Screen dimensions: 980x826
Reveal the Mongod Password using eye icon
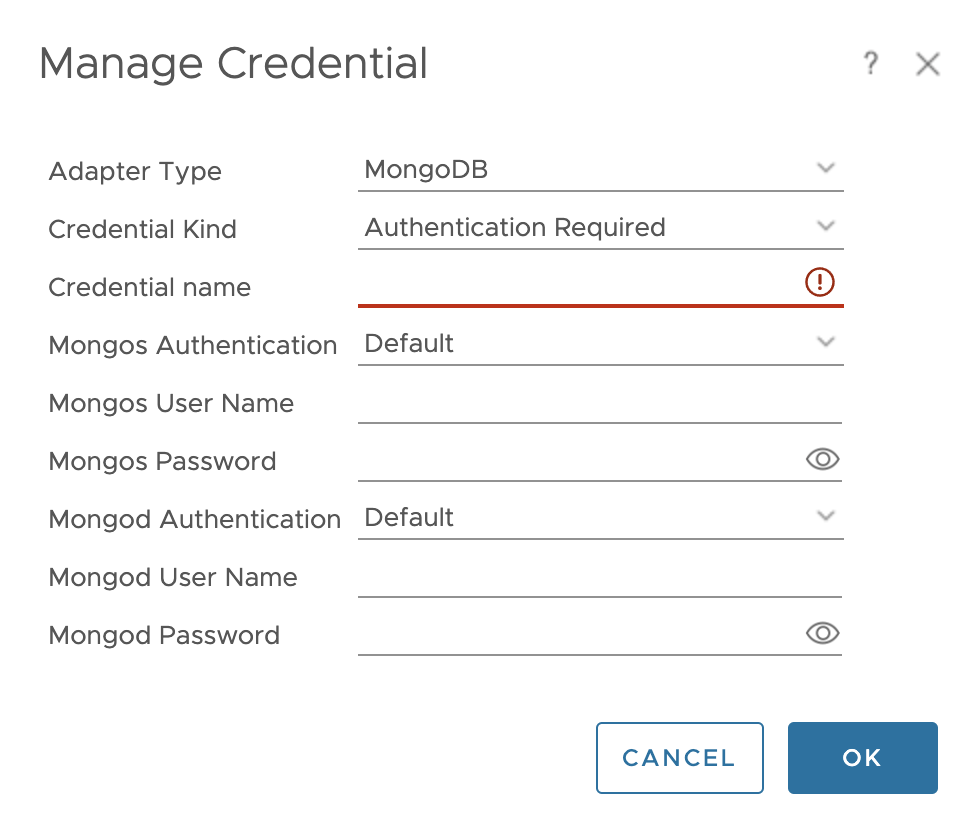[821, 633]
